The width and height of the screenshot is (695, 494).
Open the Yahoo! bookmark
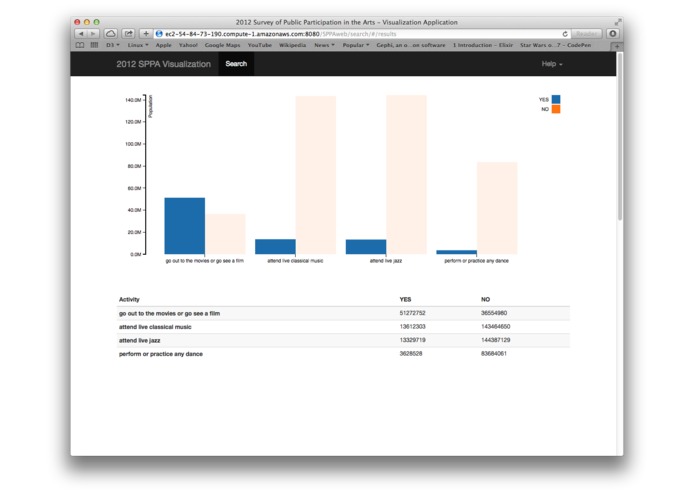(x=188, y=45)
